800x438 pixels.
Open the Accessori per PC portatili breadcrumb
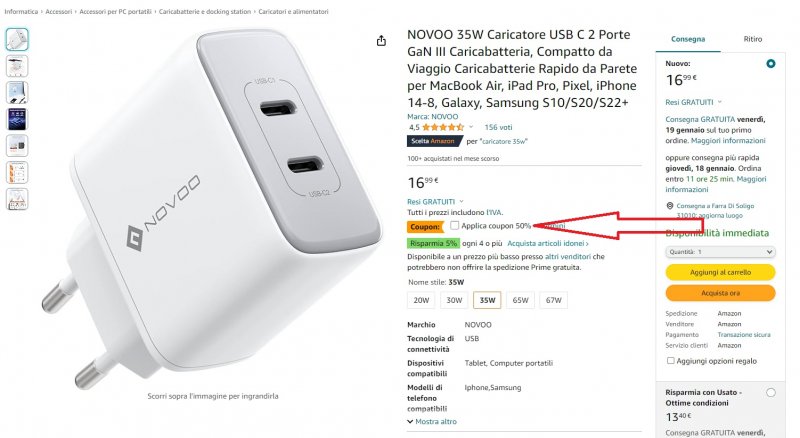tap(115, 12)
